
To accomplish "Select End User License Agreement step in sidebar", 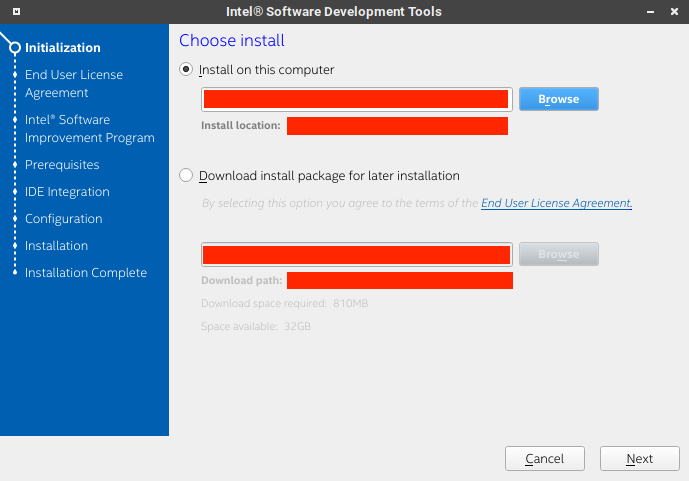I will pos(74,83).
